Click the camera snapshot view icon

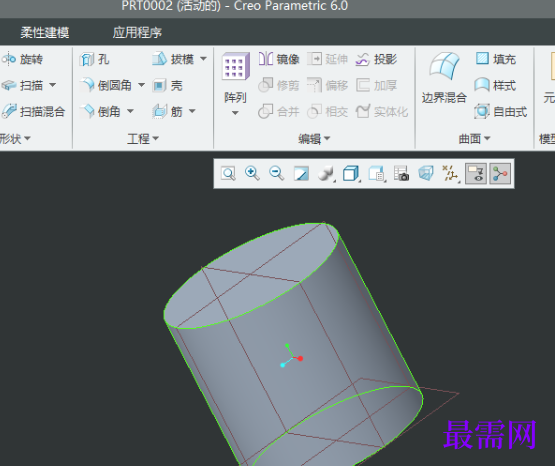click(x=401, y=173)
